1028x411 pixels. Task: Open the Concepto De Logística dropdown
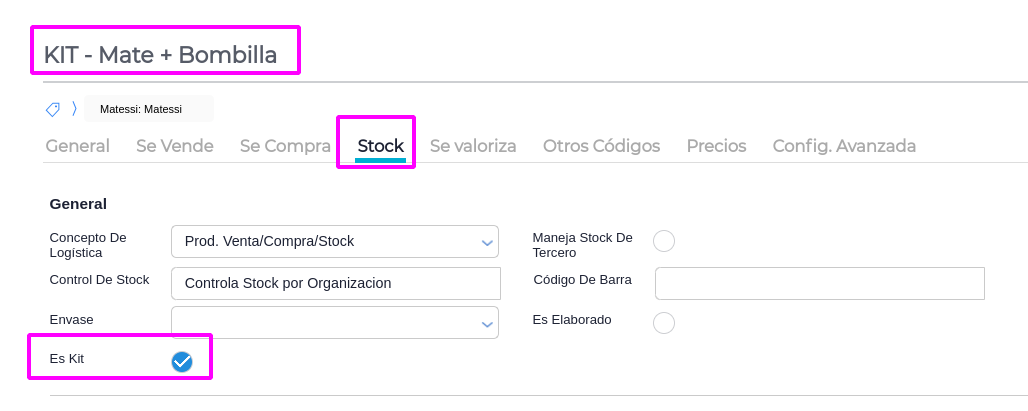click(x=334, y=241)
